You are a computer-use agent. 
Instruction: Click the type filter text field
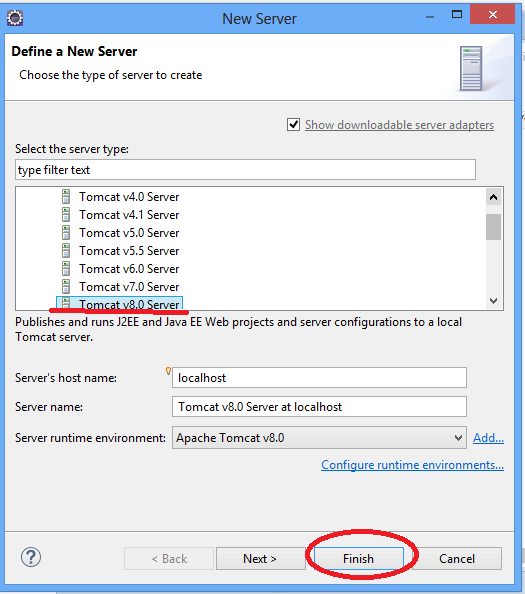pyautogui.click(x=245, y=170)
